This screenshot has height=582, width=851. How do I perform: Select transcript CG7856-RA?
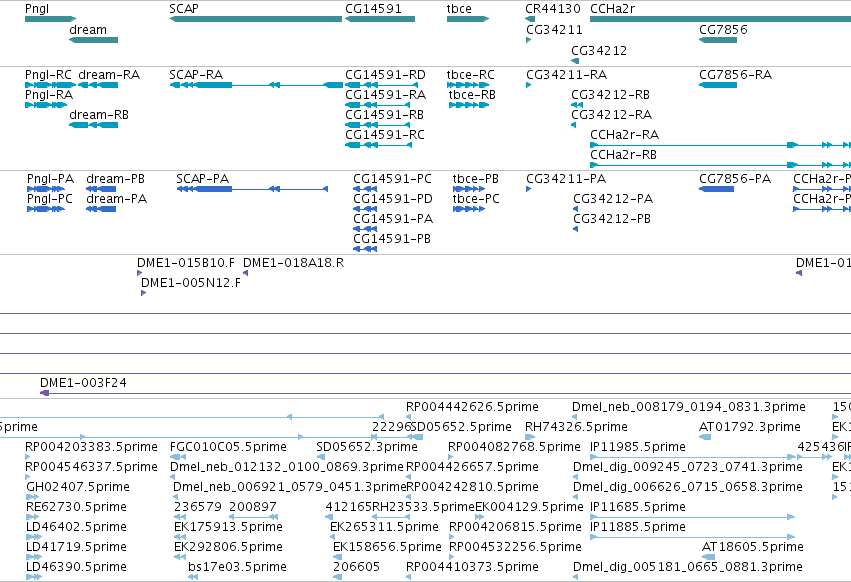coord(735,75)
